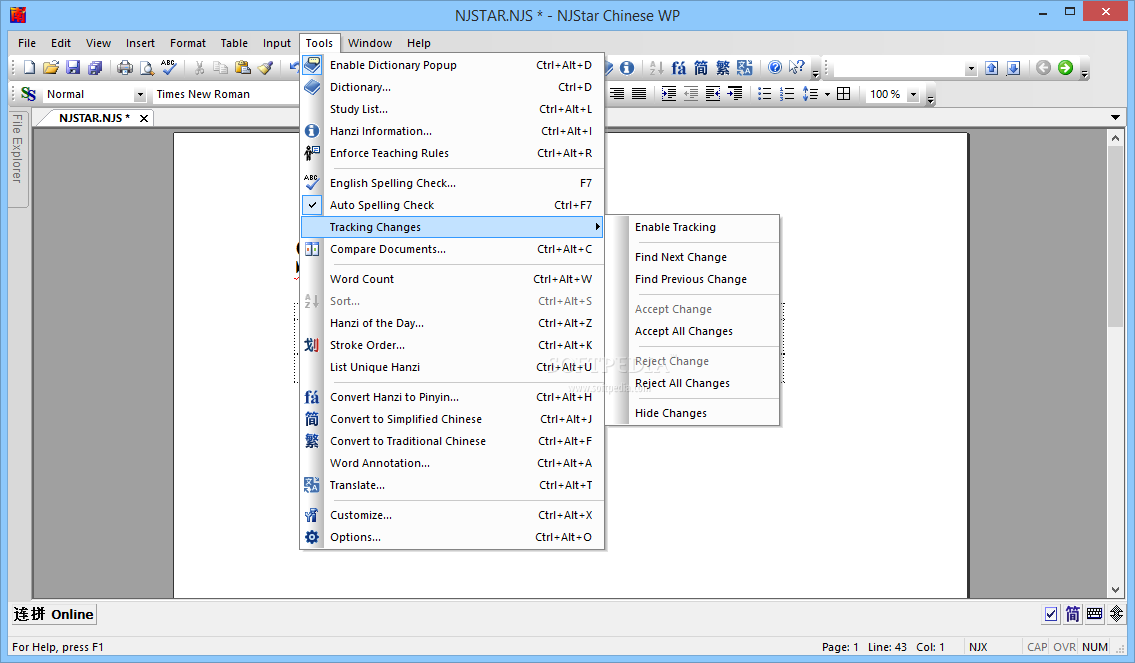This screenshot has height=663, width=1135.
Task: Expand standard toolbar overflow options
Action: [815, 69]
